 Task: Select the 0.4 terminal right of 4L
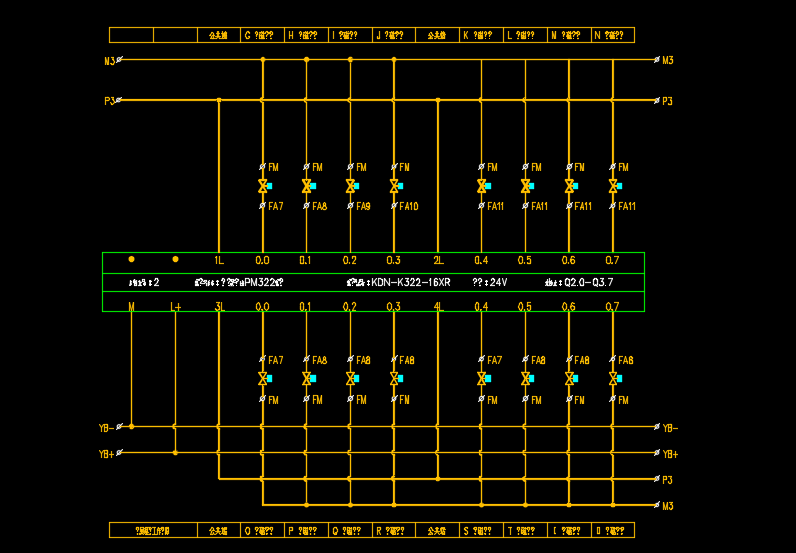pos(481,307)
